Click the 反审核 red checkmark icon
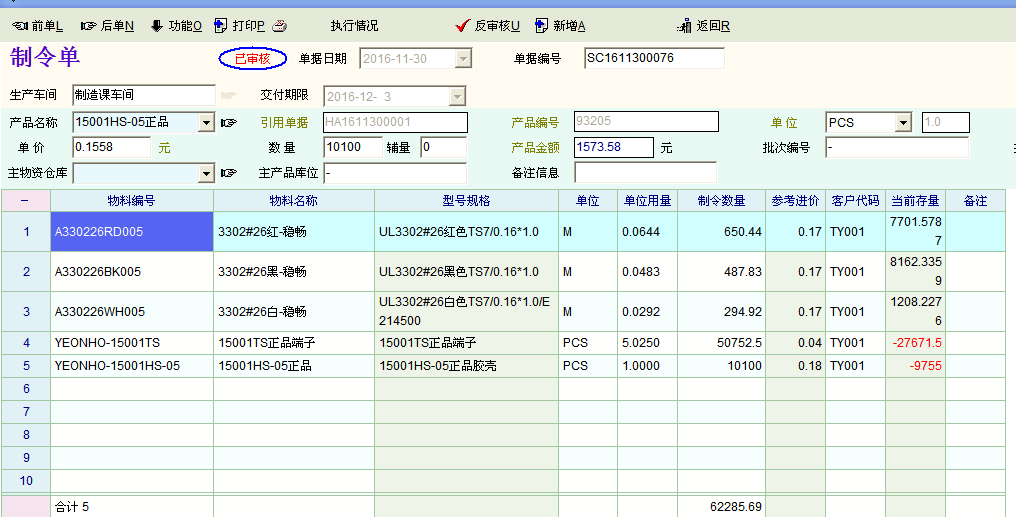1016x517 pixels. pos(462,26)
